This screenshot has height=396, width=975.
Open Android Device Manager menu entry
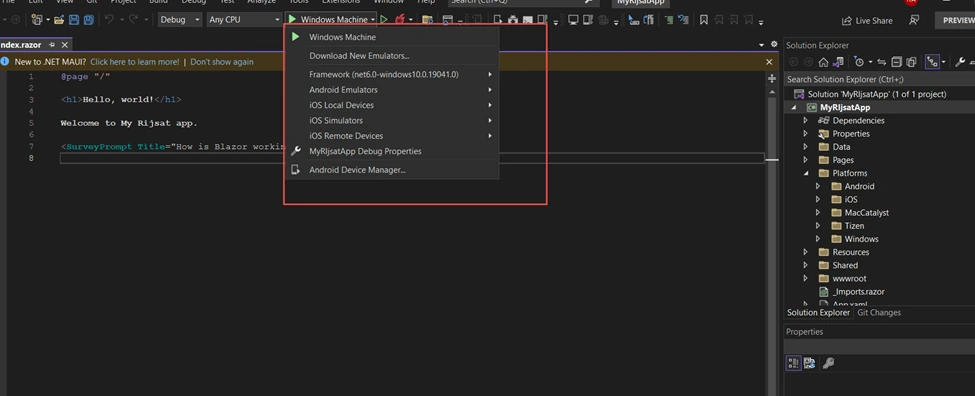[x=392, y=170]
